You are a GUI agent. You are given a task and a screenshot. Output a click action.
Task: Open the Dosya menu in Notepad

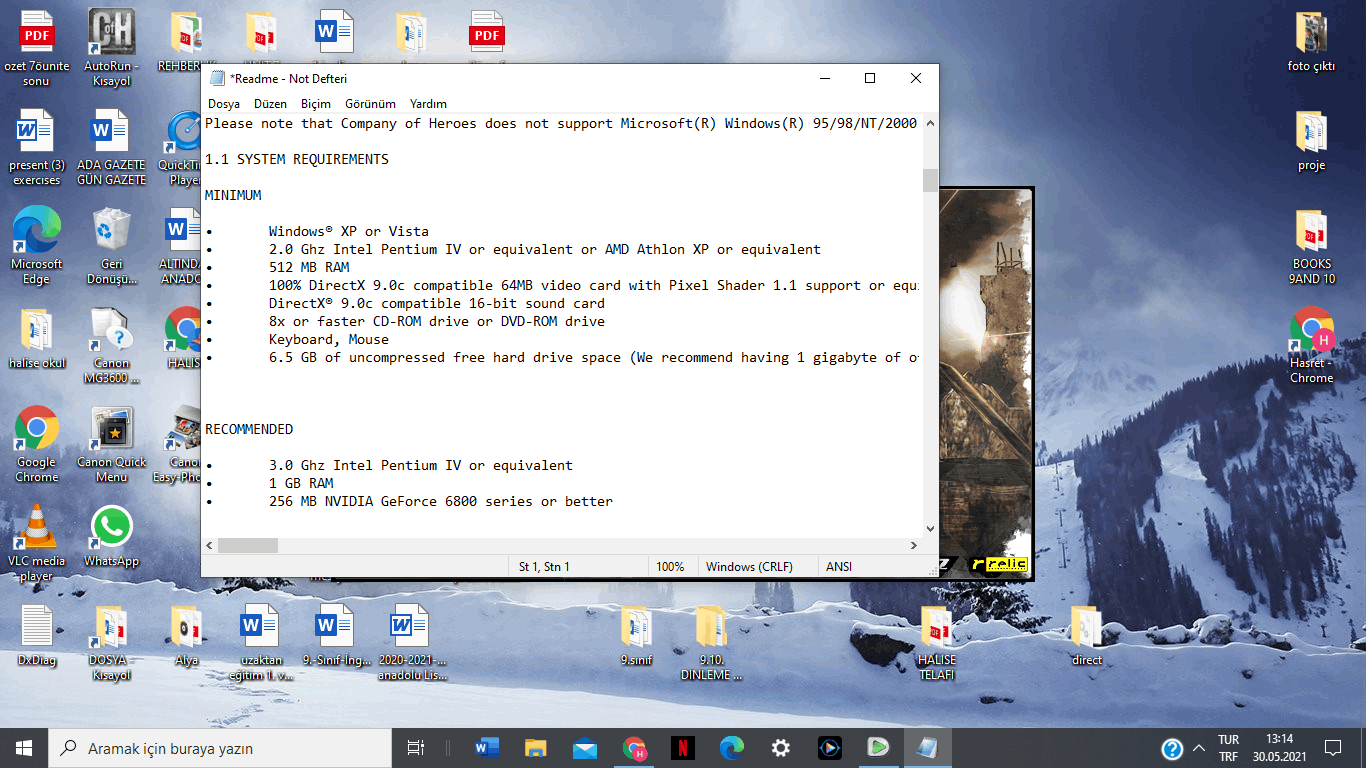point(224,104)
